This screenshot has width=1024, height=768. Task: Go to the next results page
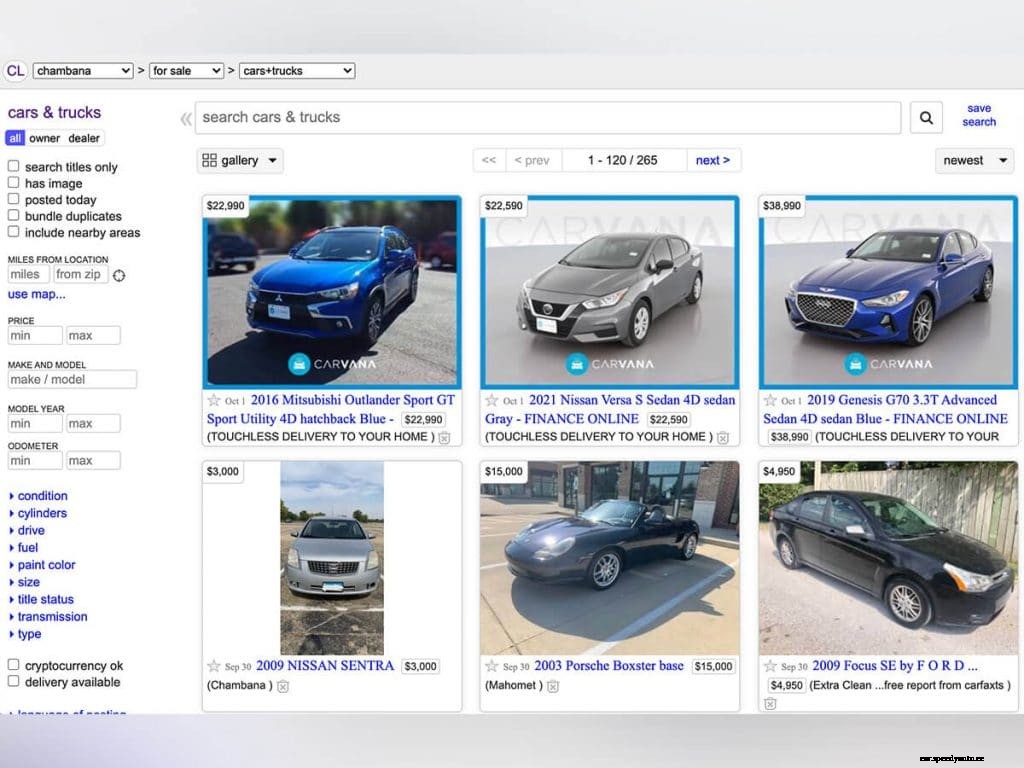713,160
